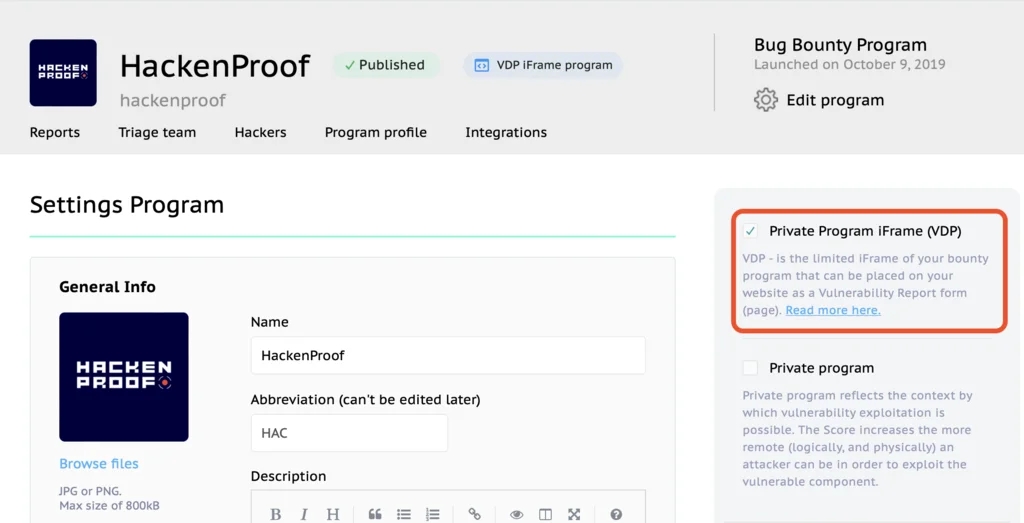Open the Read more here link
Image resolution: width=1024 pixels, height=523 pixels.
click(833, 310)
